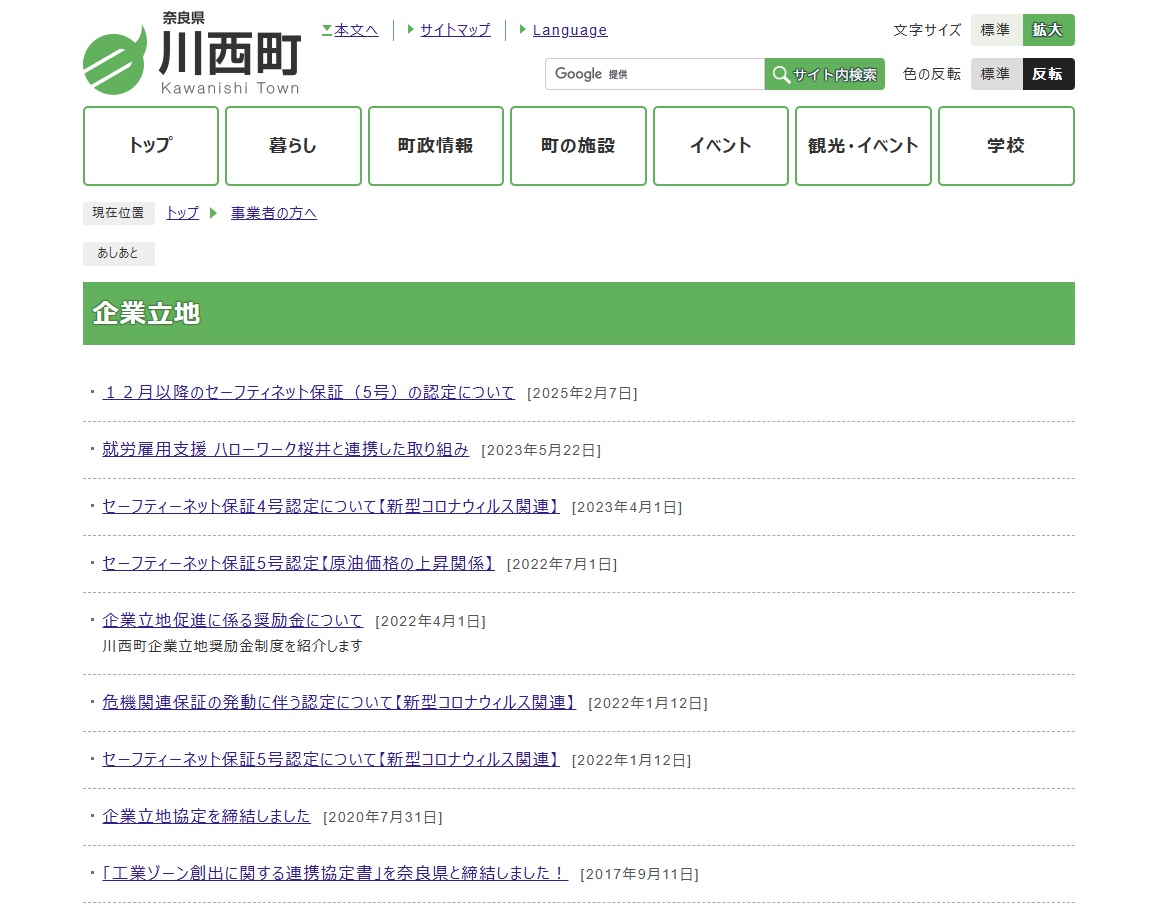Open 就労雇用支援 ハローワーク桜井 article
Image resolution: width=1169 pixels, height=906 pixels.
(286, 449)
